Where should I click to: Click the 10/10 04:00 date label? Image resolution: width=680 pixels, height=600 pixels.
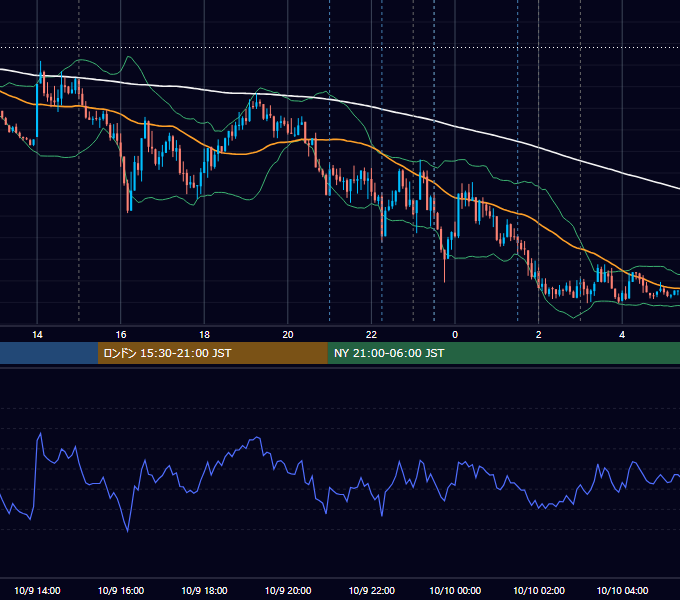pyautogui.click(x=622, y=590)
